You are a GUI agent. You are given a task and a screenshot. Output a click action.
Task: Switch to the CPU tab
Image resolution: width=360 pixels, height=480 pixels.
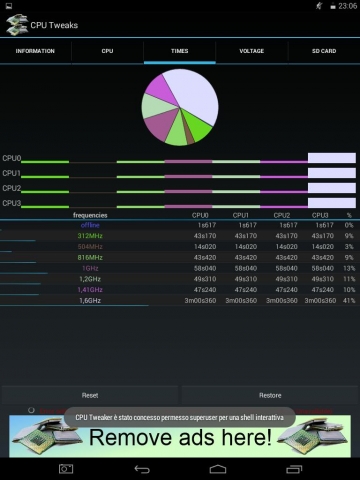click(x=107, y=51)
